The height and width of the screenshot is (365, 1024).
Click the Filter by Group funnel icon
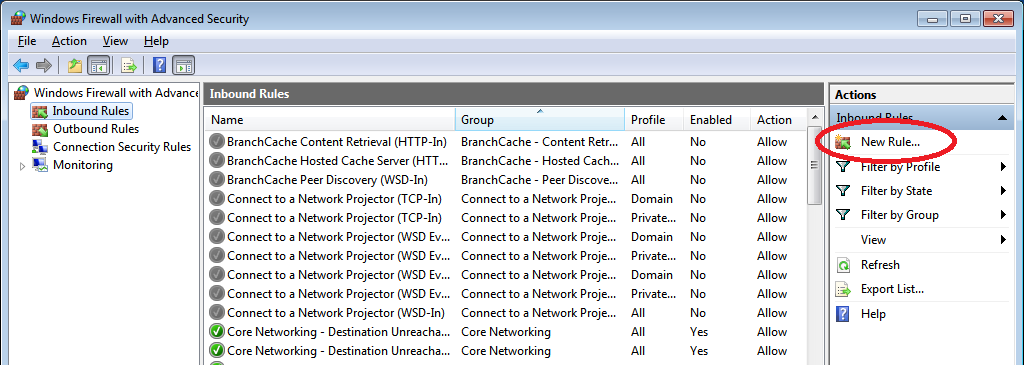[x=844, y=215]
